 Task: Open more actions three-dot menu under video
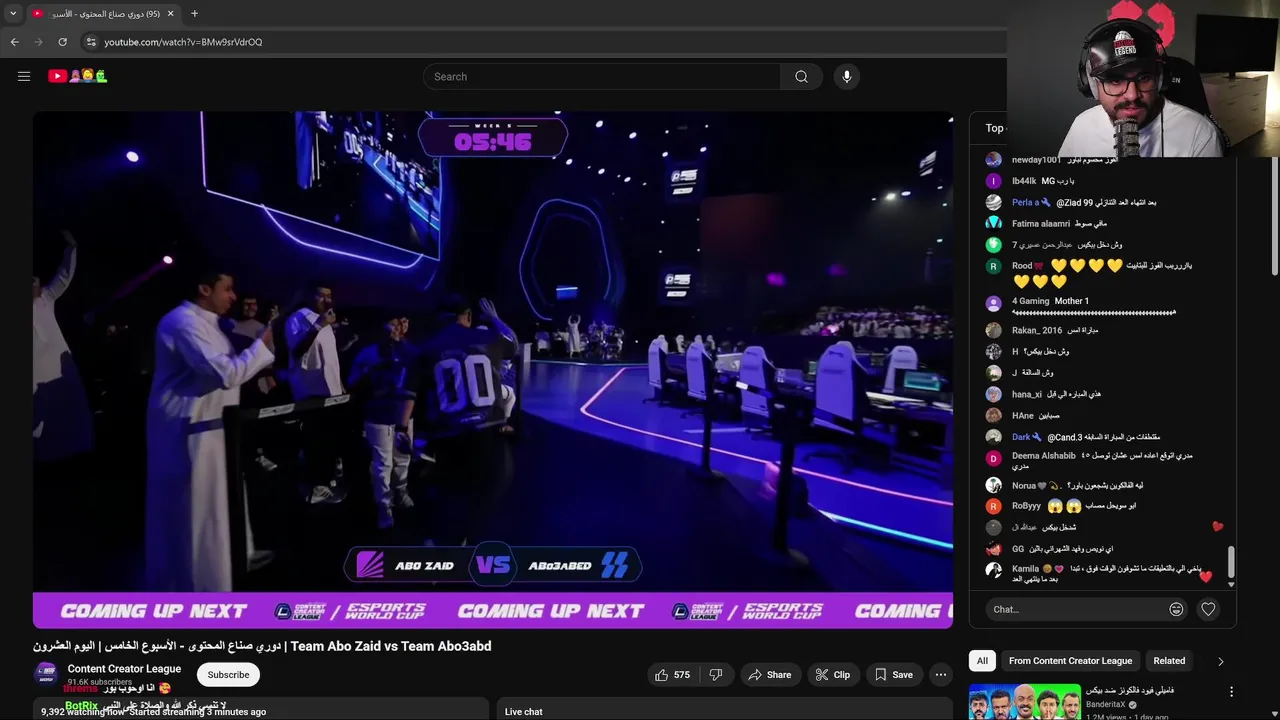941,675
